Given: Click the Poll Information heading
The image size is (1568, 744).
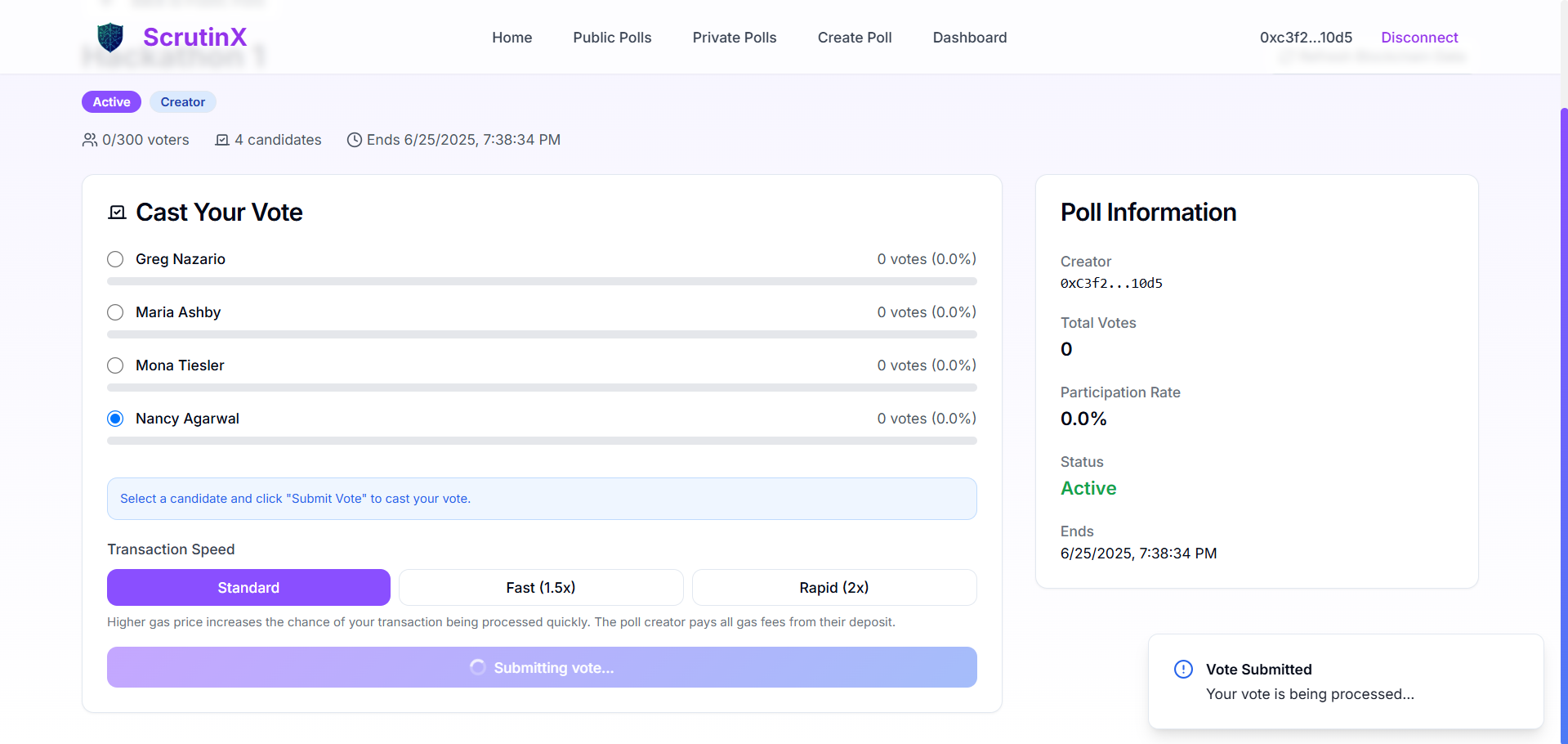Looking at the screenshot, I should 1148,213.
